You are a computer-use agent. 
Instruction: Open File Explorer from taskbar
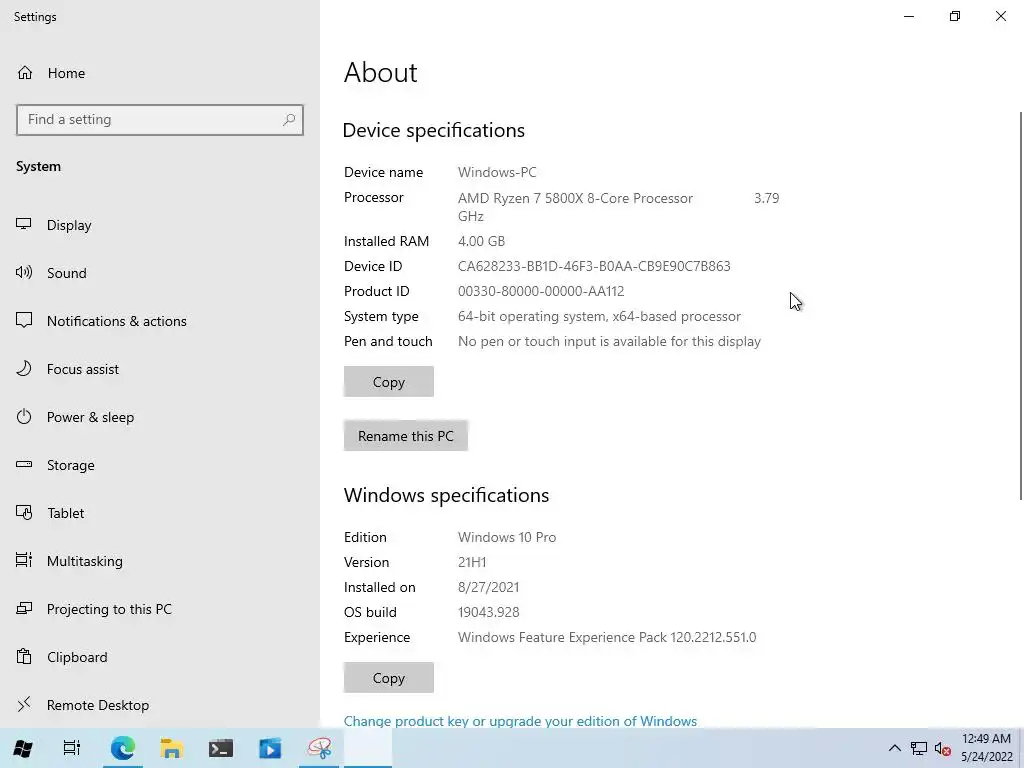171,748
